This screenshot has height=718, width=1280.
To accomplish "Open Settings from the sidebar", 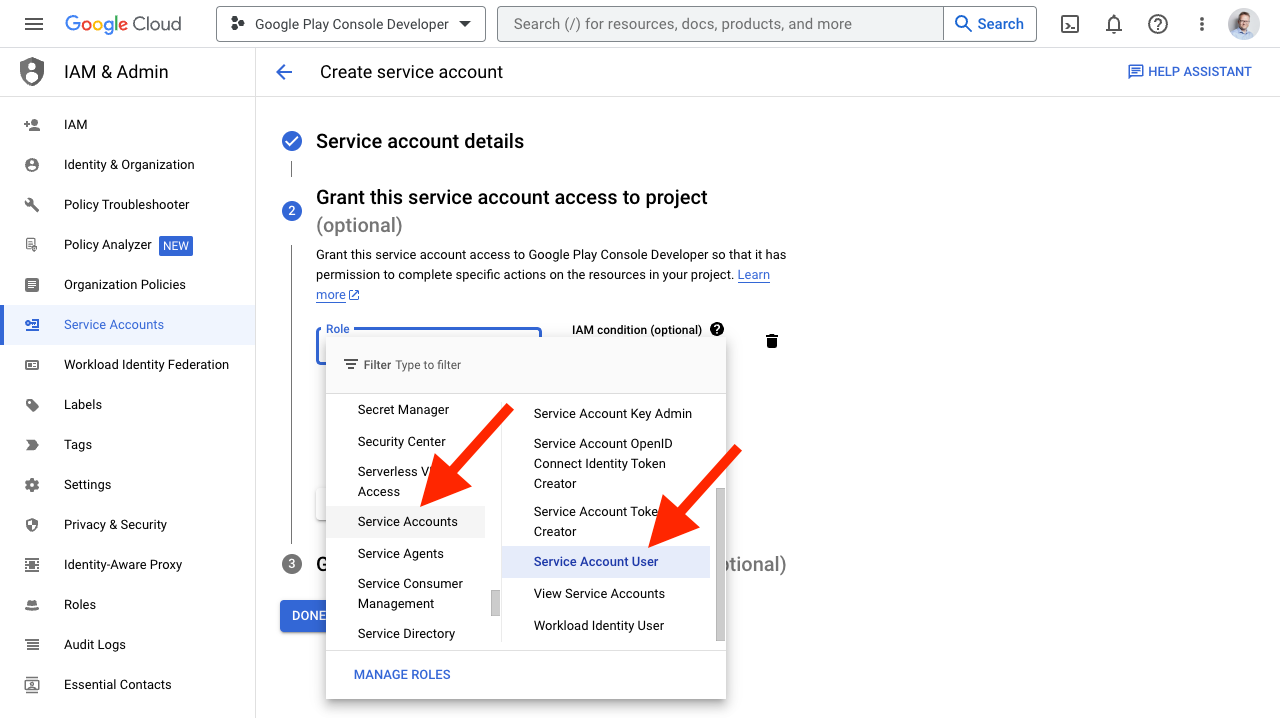I will (x=87, y=484).
